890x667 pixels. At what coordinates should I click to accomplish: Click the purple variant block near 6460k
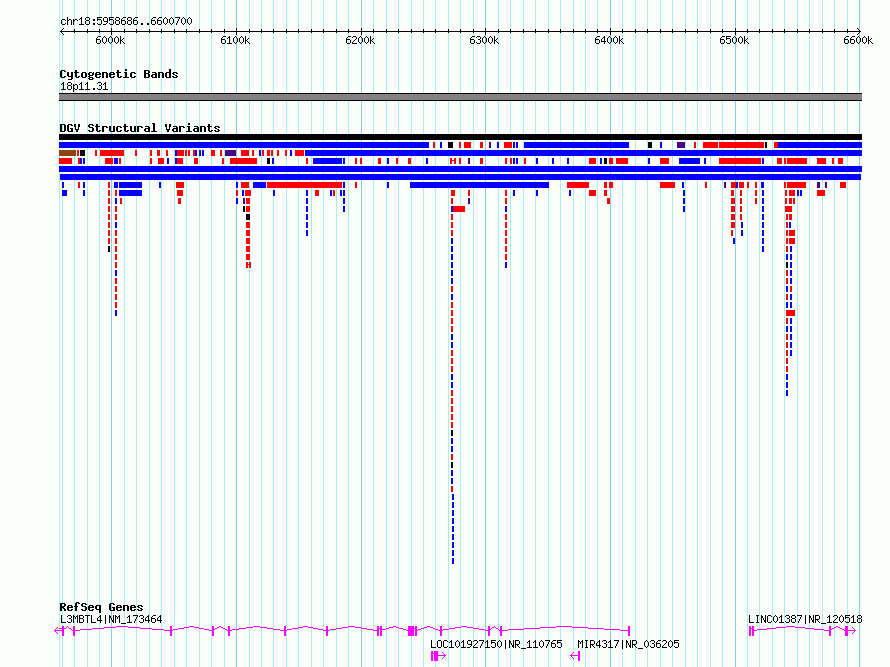tap(681, 145)
